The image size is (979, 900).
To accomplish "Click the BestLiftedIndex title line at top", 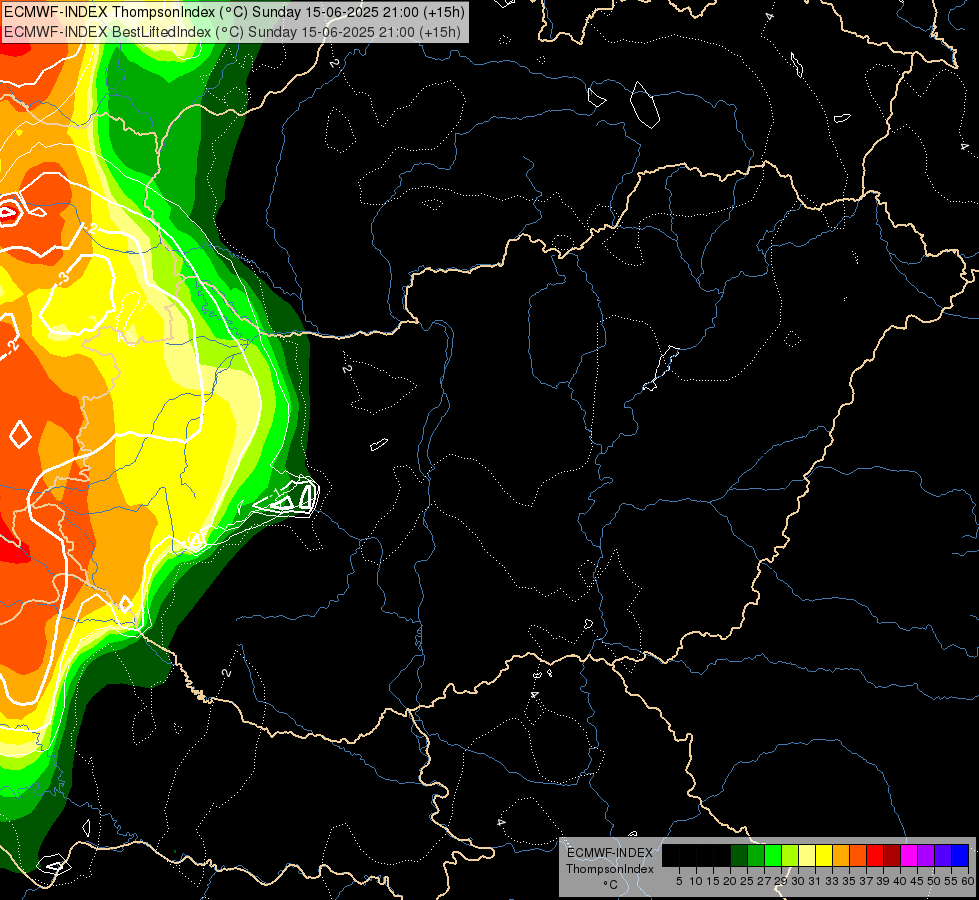I will [x=232, y=32].
